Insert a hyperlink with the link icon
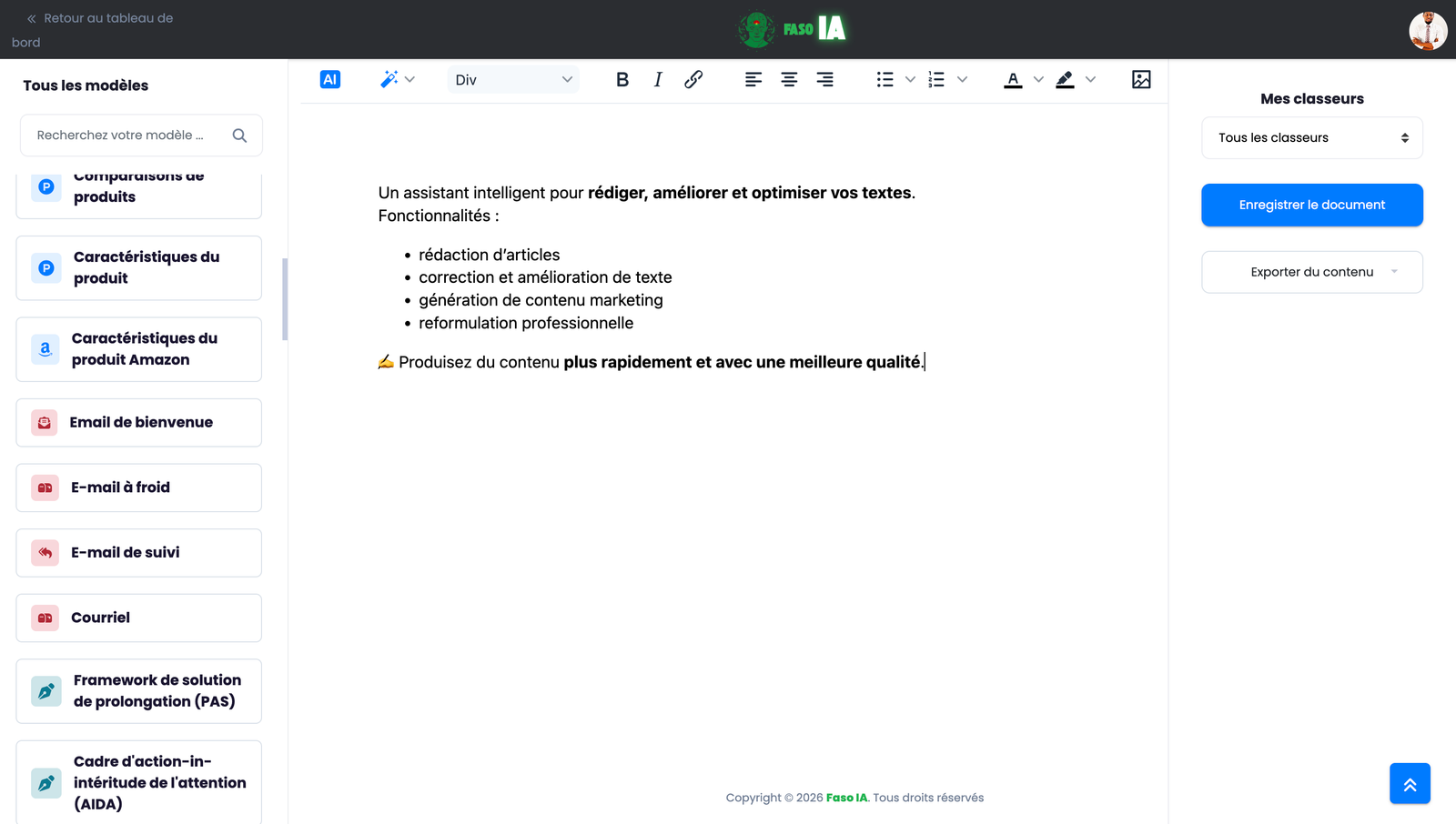 click(693, 80)
